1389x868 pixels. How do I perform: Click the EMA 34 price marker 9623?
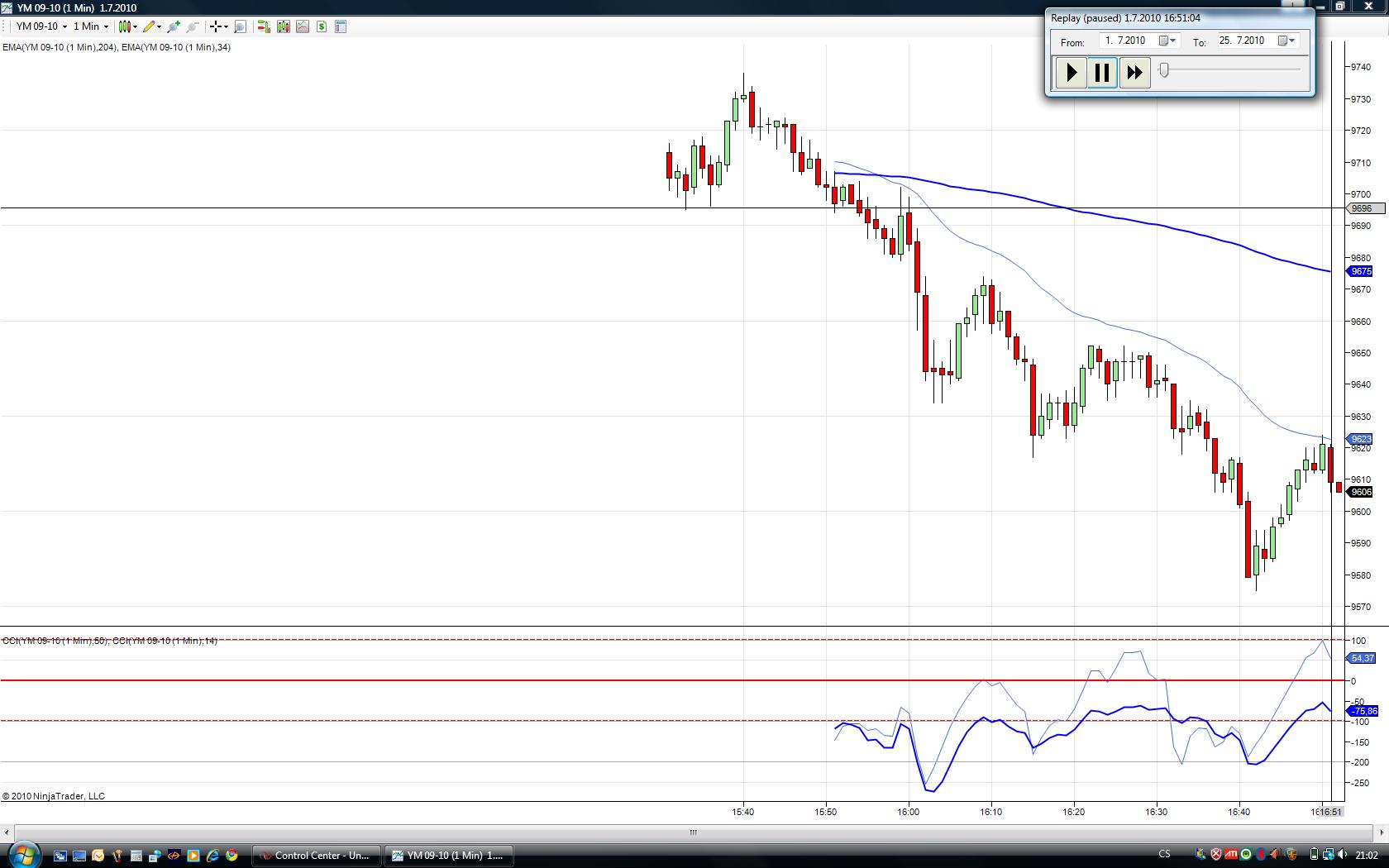click(x=1360, y=439)
